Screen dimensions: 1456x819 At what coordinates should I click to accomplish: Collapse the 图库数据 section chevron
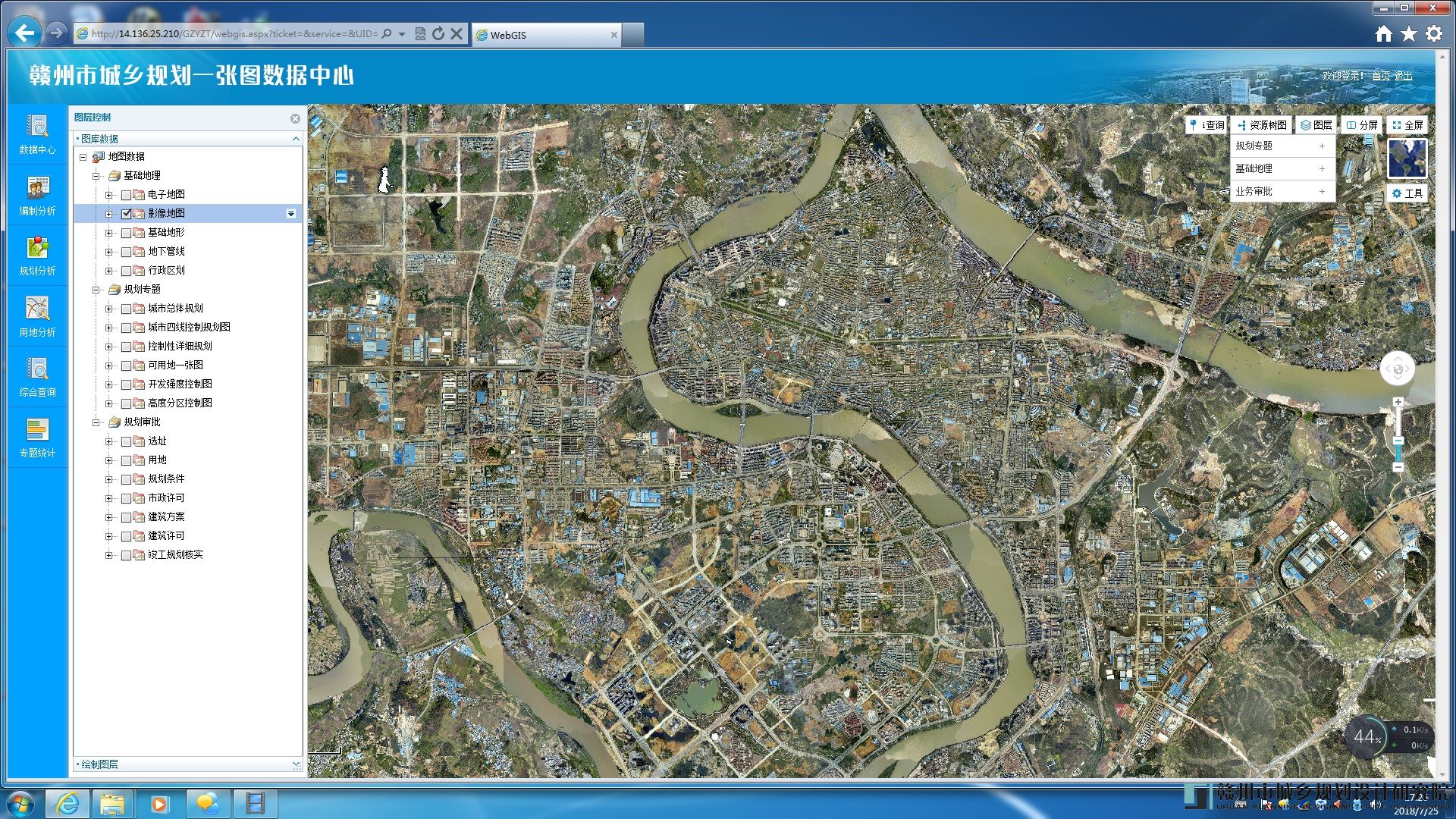(x=296, y=139)
